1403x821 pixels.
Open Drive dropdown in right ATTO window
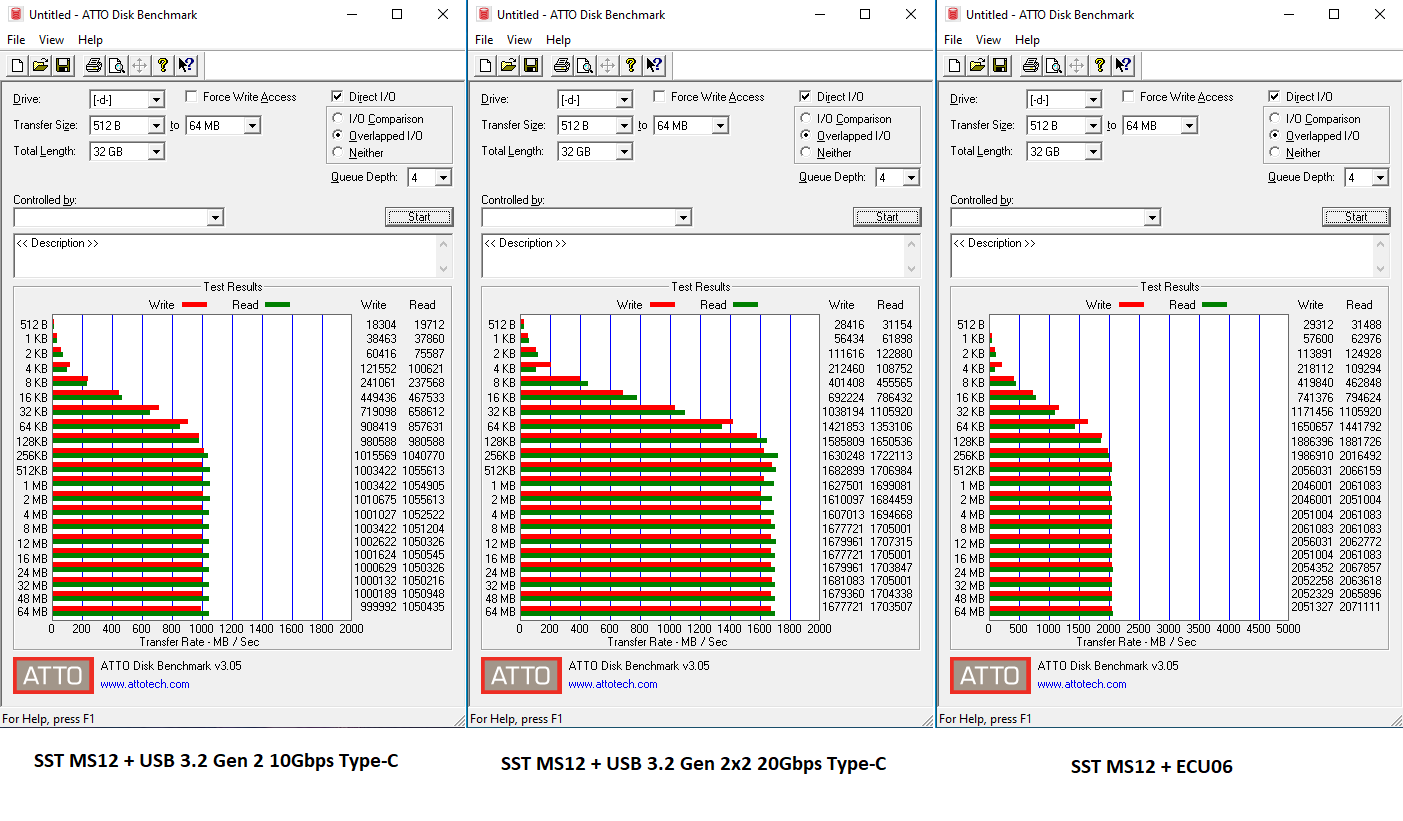(x=1093, y=99)
